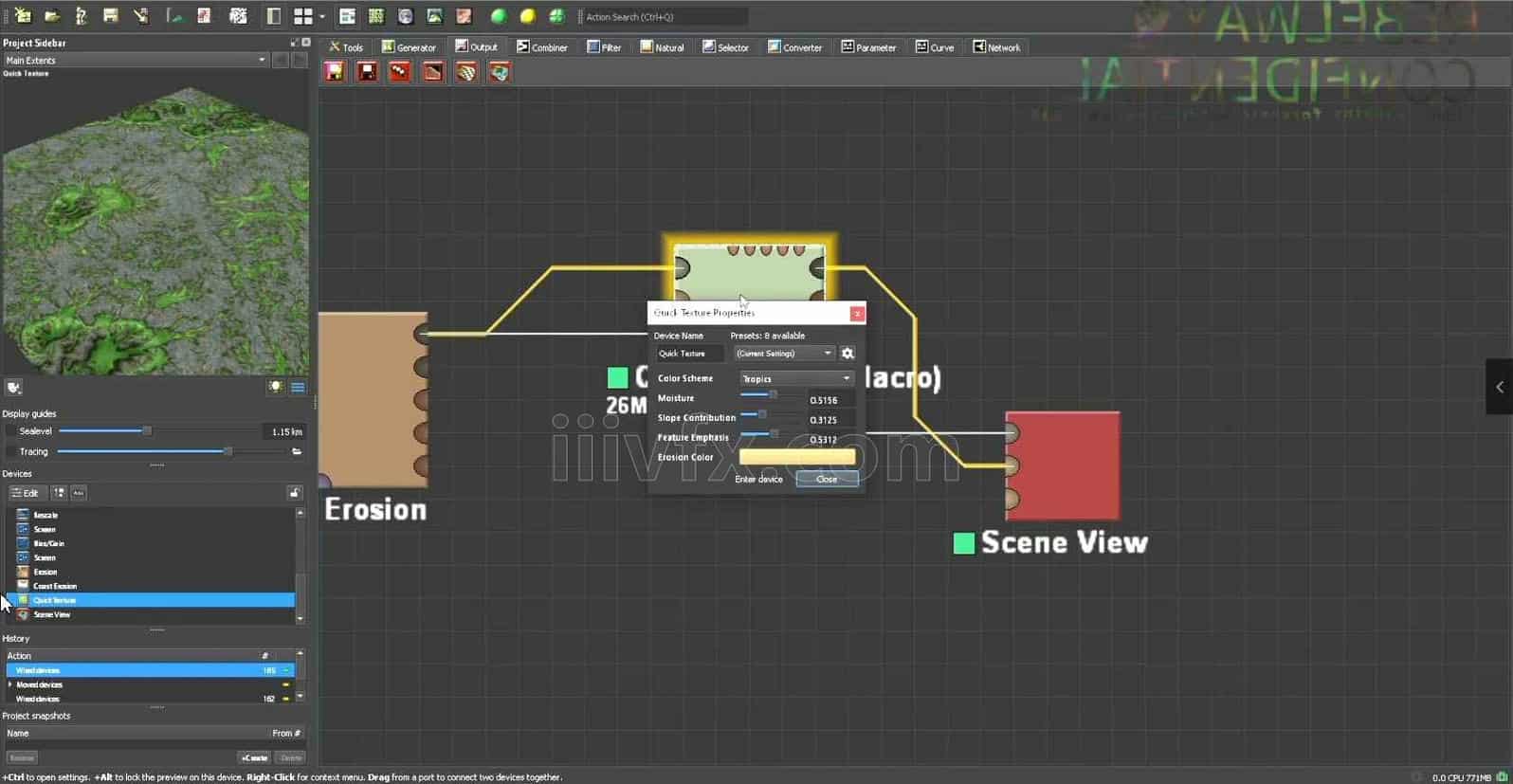Open the 3D globe view icon
1513x784 pixels.
click(406, 16)
